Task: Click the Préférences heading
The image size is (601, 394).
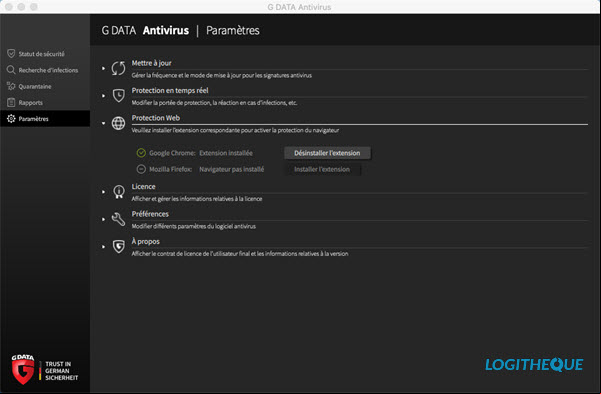Action: (150, 214)
